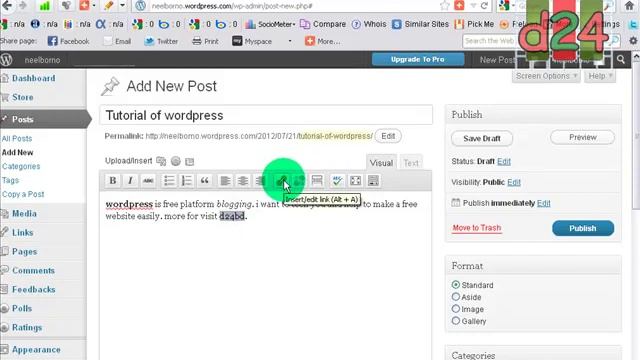Toggle Bold formatting in editor toolbar
This screenshot has width=640, height=360.
click(113, 181)
